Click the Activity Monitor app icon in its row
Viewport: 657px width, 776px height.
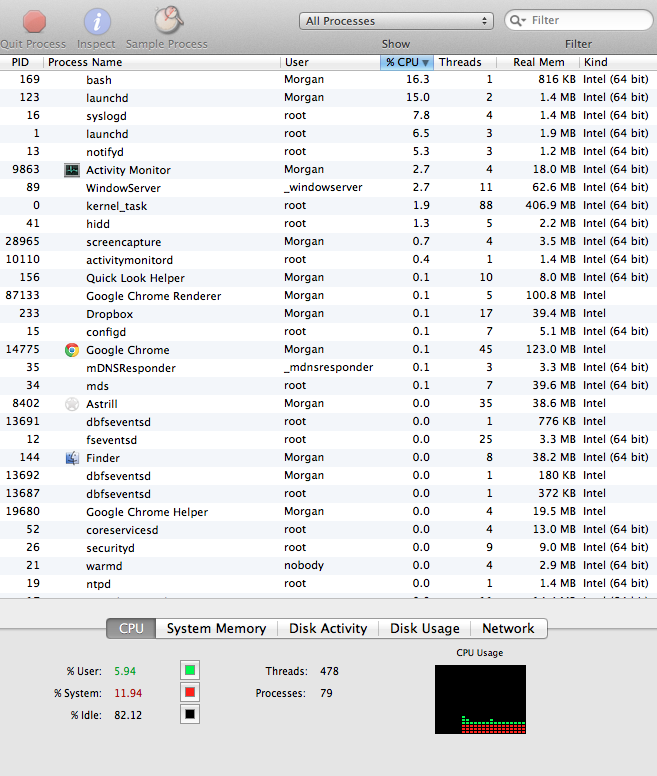[72, 170]
